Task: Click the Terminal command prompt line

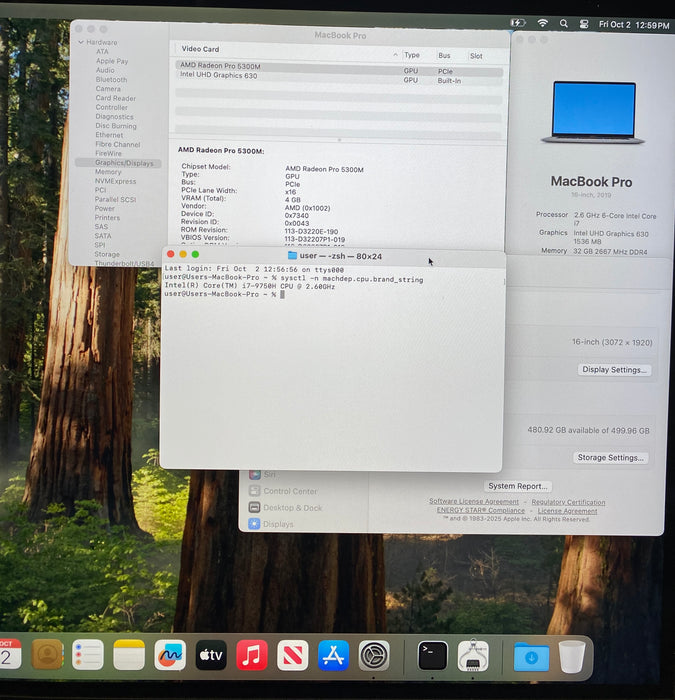Action: tap(224, 294)
